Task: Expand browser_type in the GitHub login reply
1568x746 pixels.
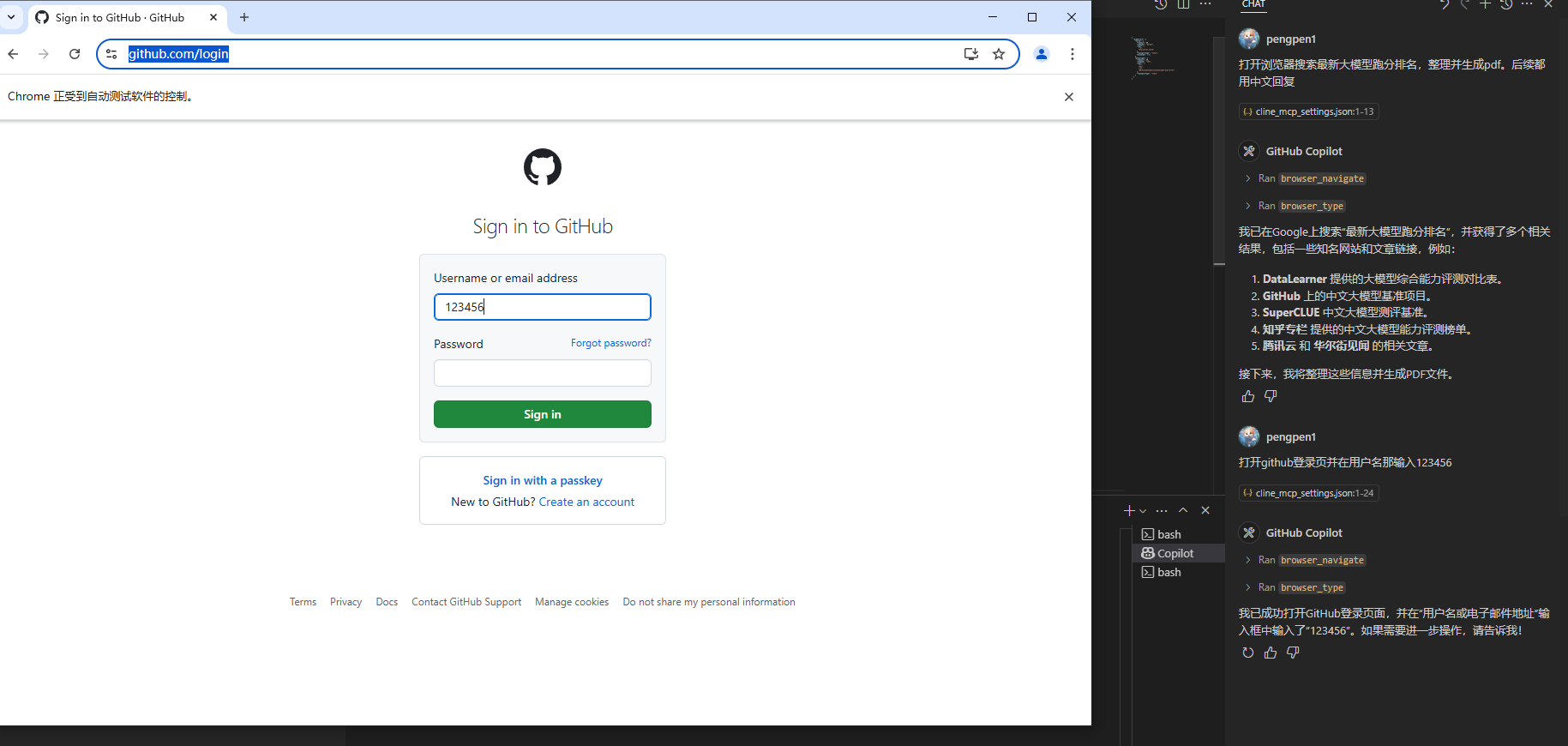Action: 1295,587
